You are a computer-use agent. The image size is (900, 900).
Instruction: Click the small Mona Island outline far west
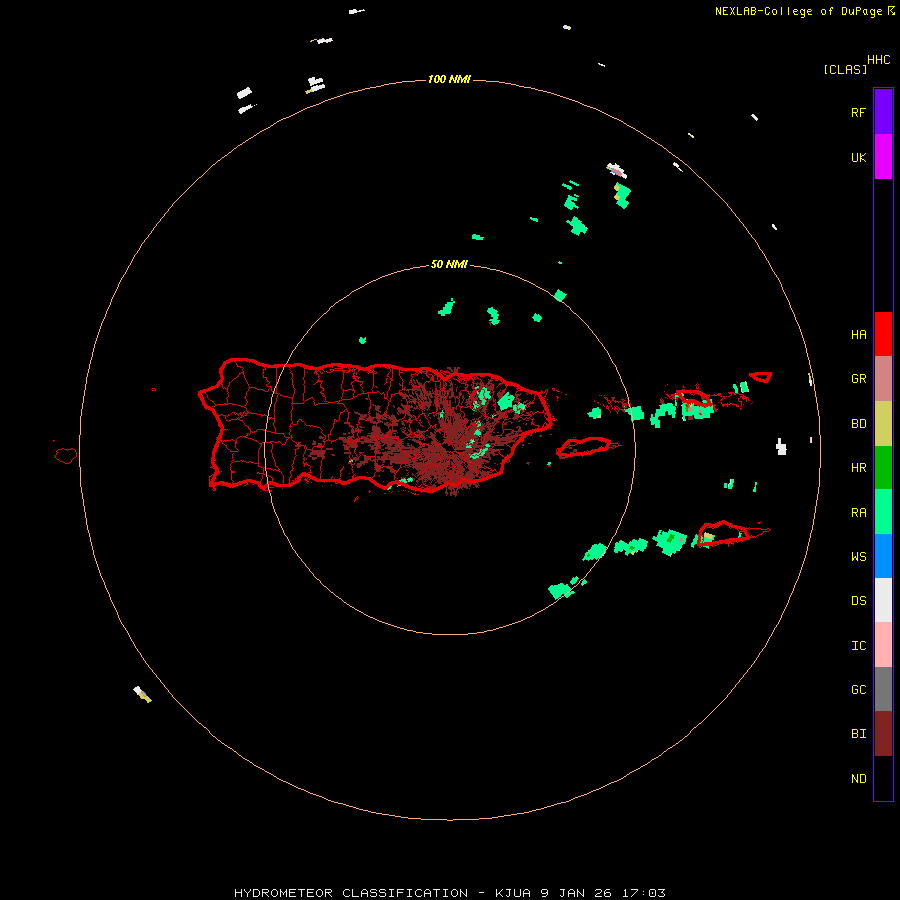click(x=66, y=456)
